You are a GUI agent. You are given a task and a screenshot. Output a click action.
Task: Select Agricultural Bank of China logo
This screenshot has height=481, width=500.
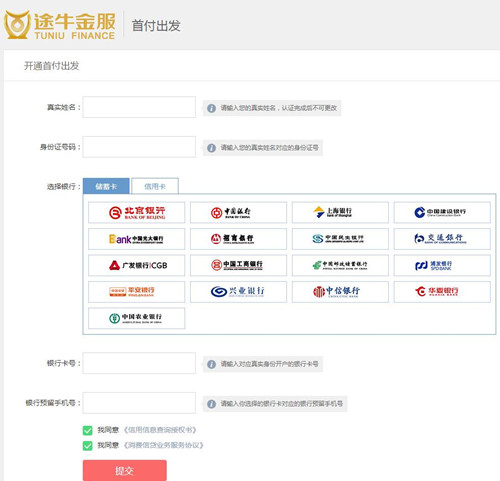coord(136,318)
